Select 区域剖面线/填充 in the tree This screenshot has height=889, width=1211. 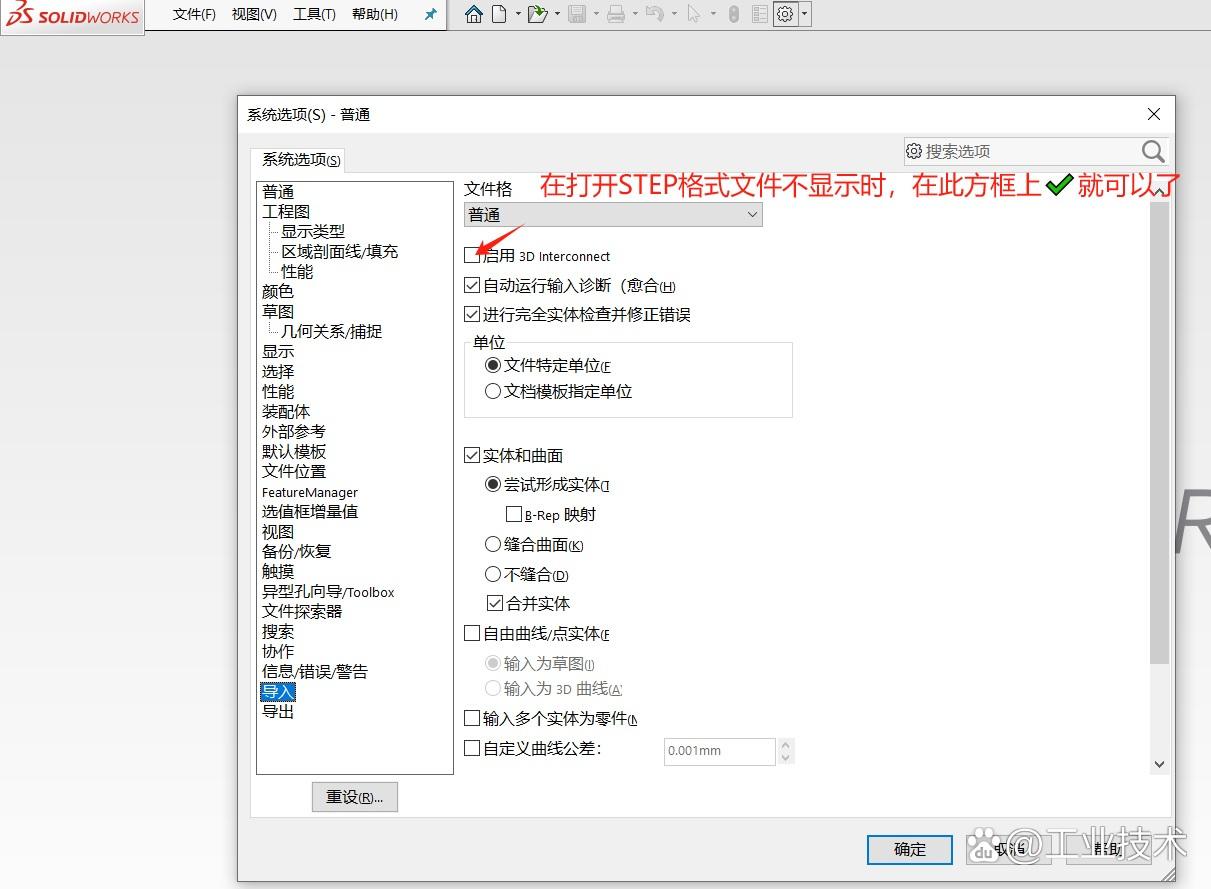point(340,252)
